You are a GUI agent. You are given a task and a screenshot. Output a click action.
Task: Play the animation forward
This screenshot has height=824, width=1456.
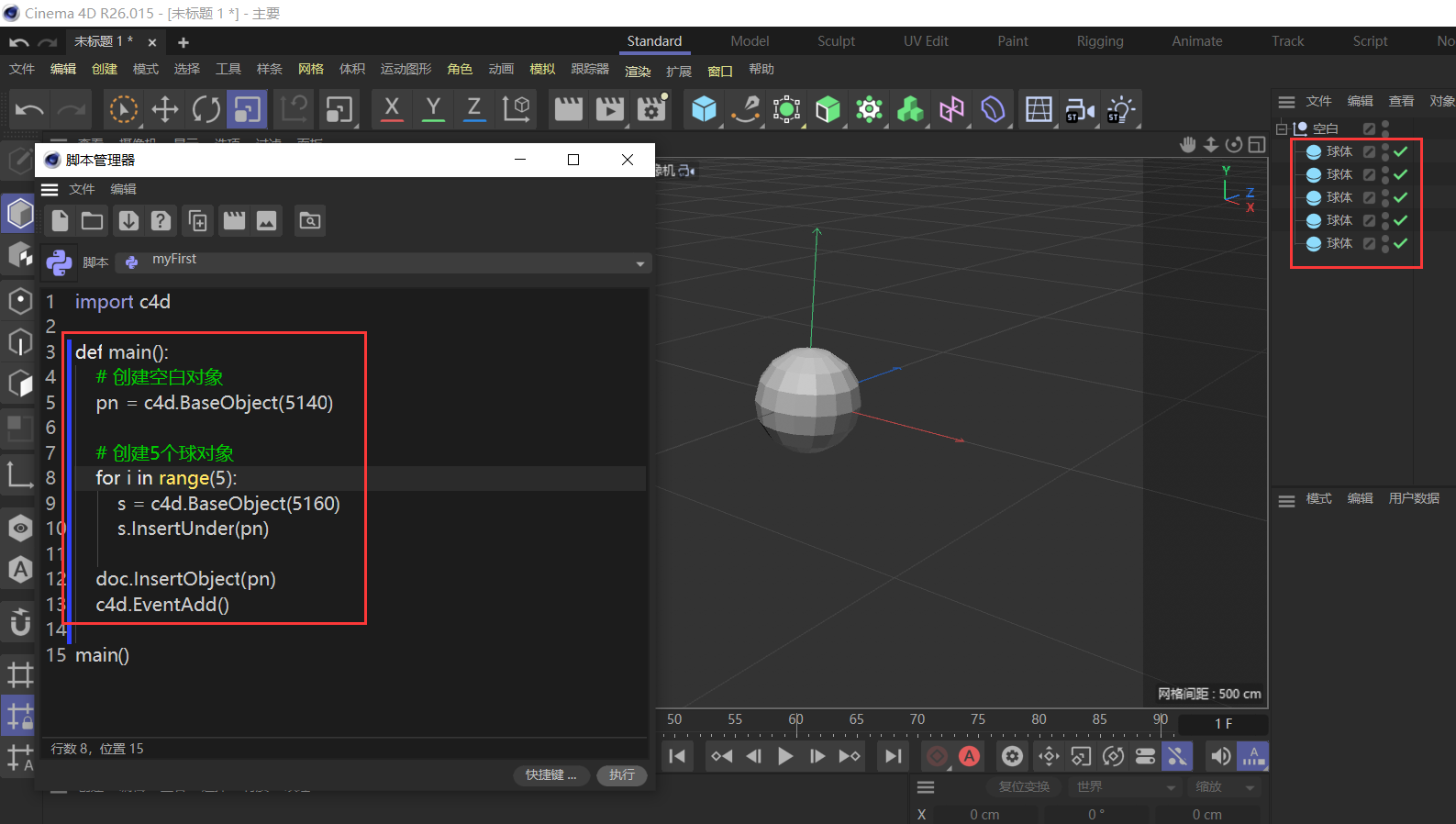[785, 756]
